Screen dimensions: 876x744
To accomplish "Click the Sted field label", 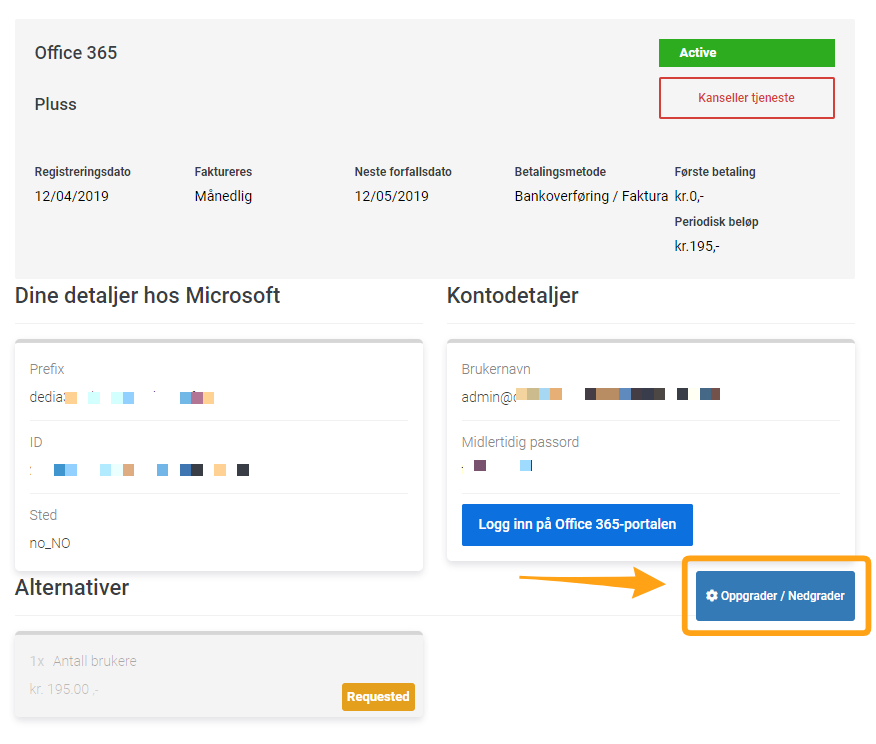I will [44, 515].
